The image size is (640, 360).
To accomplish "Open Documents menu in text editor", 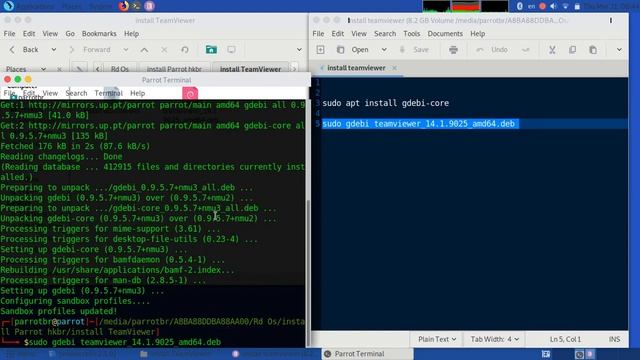I will [445, 33].
